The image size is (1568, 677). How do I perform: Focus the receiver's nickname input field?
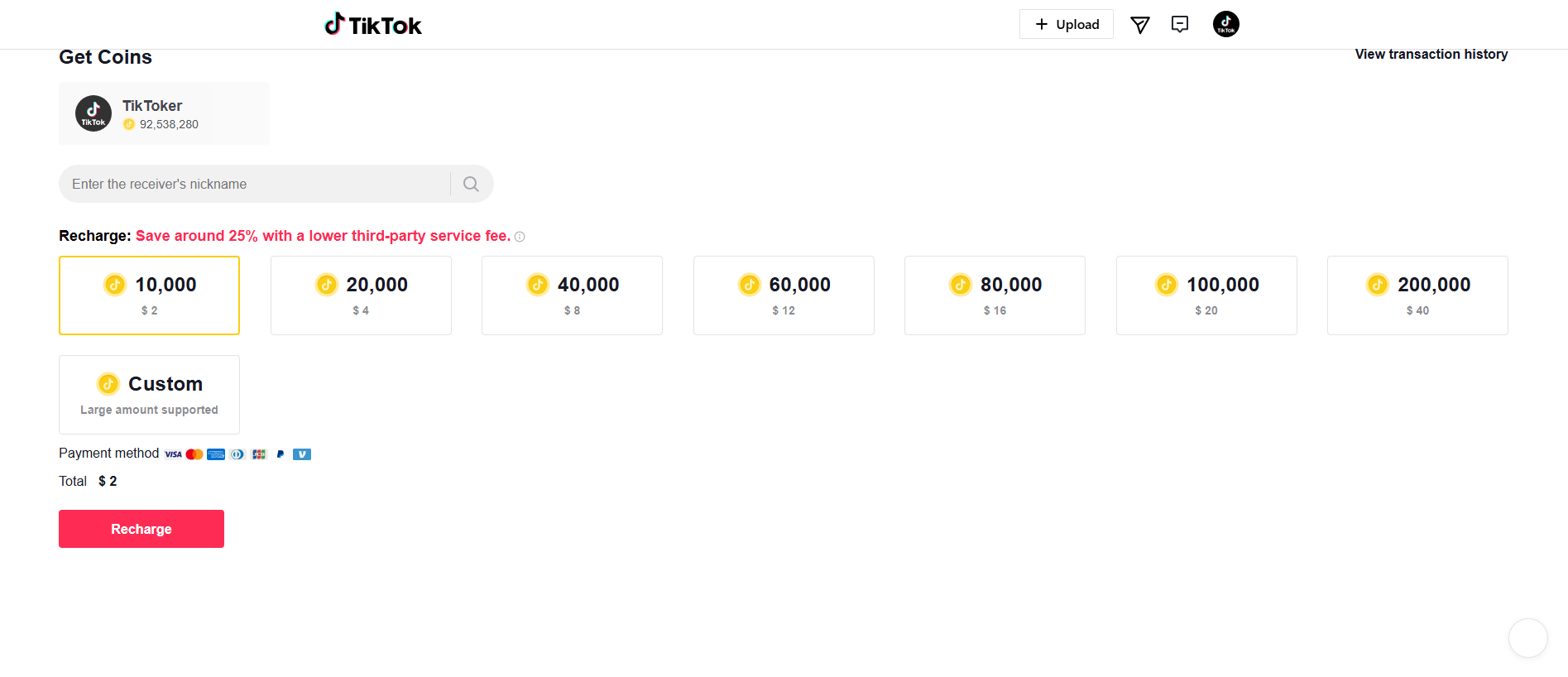(257, 184)
